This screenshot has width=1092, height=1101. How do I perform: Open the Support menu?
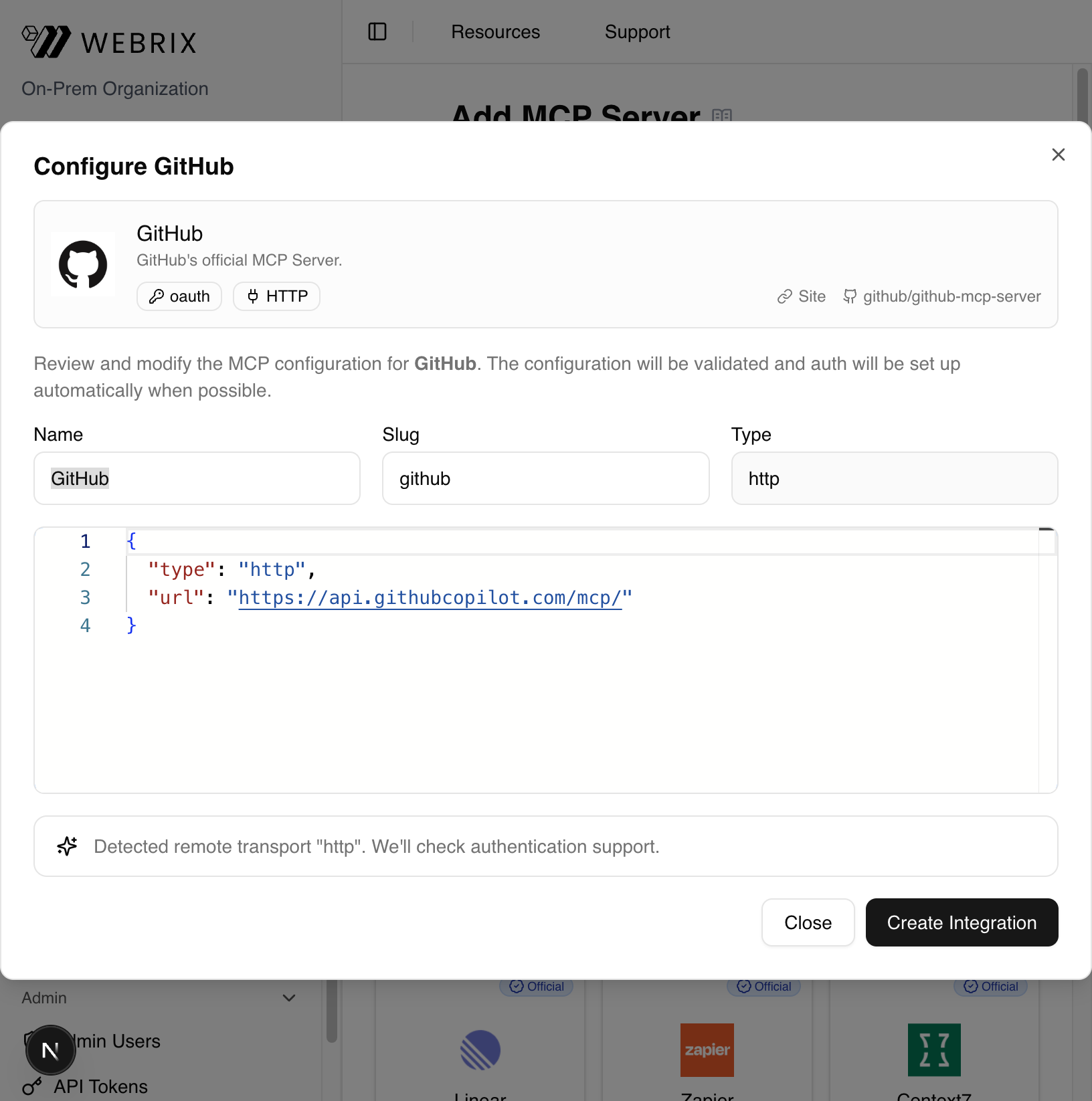point(637,31)
